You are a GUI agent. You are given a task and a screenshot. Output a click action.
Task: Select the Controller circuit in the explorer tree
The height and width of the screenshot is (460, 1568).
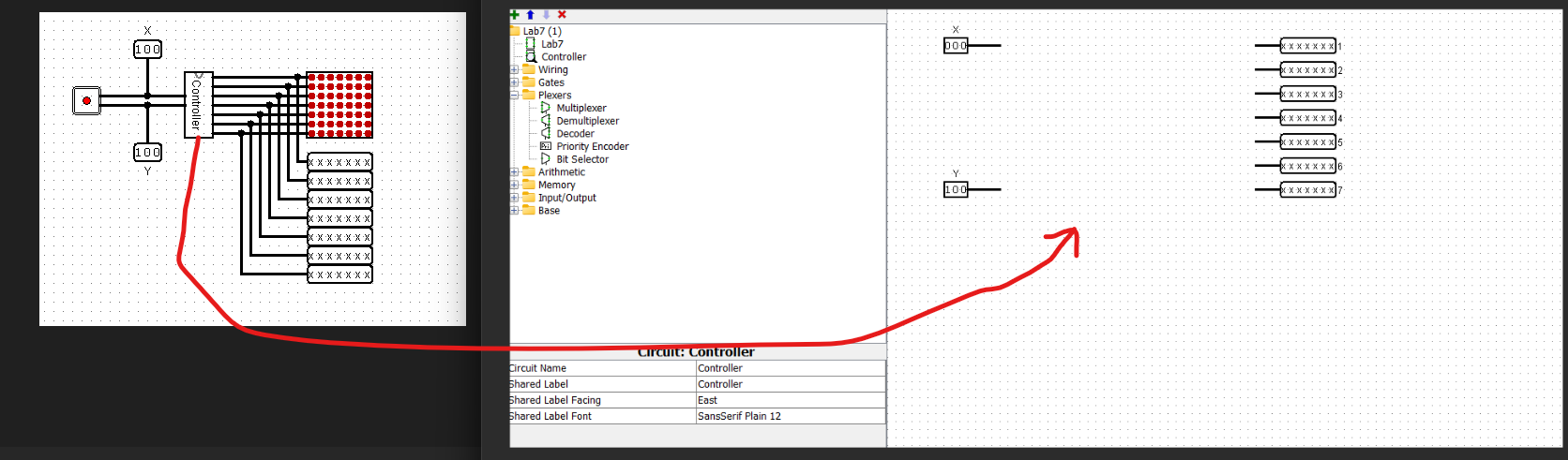tap(564, 57)
